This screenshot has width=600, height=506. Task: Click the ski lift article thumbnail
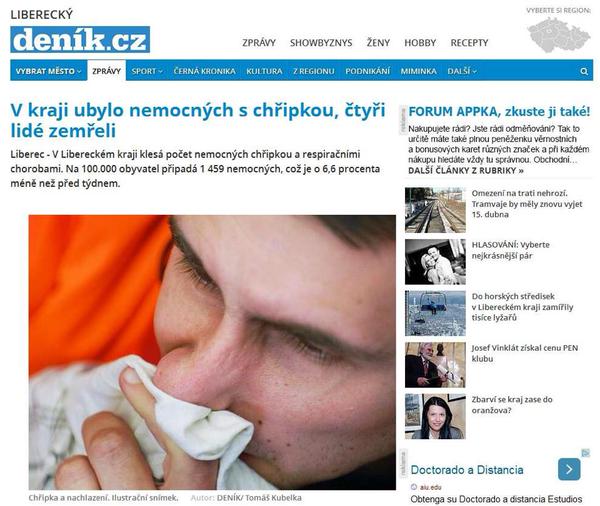435,313
